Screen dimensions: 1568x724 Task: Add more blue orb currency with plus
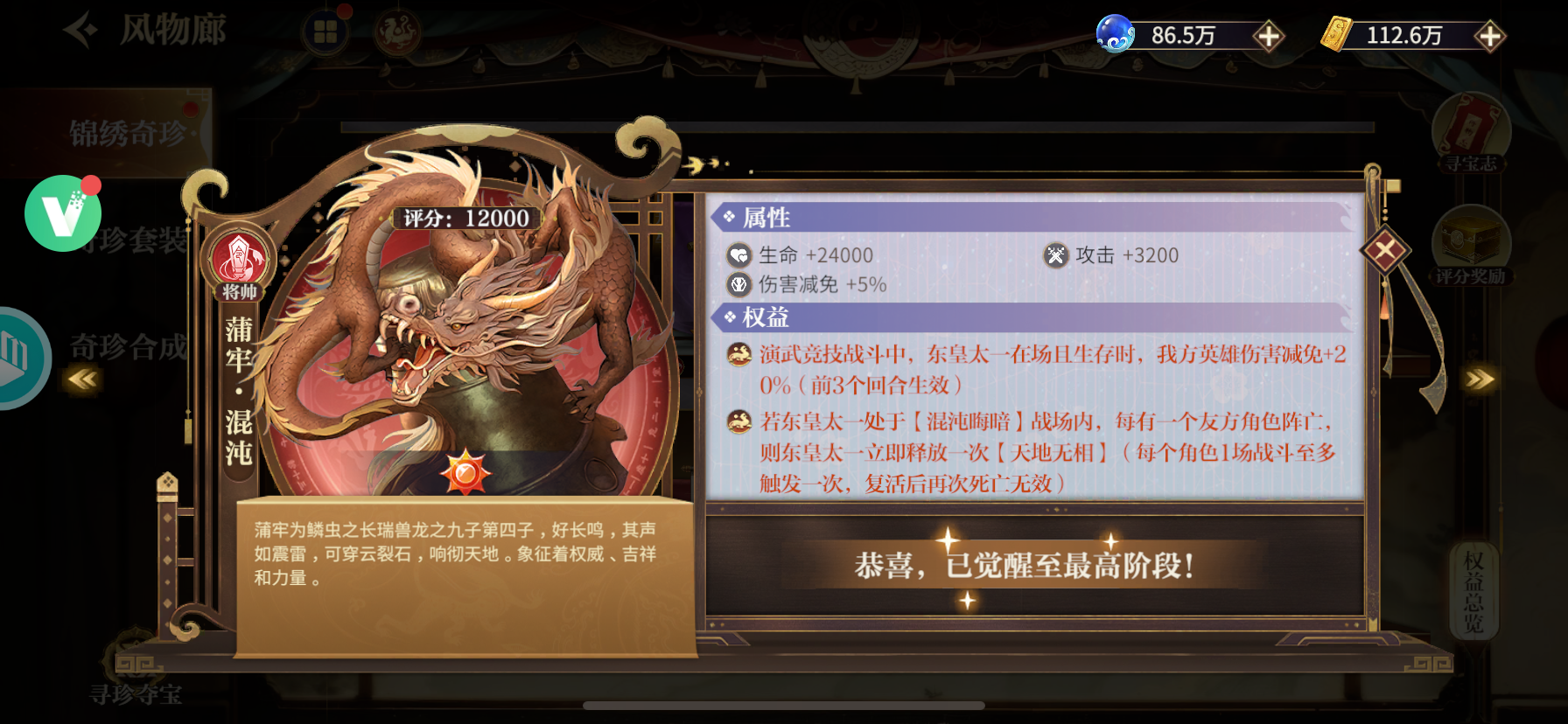click(1268, 36)
